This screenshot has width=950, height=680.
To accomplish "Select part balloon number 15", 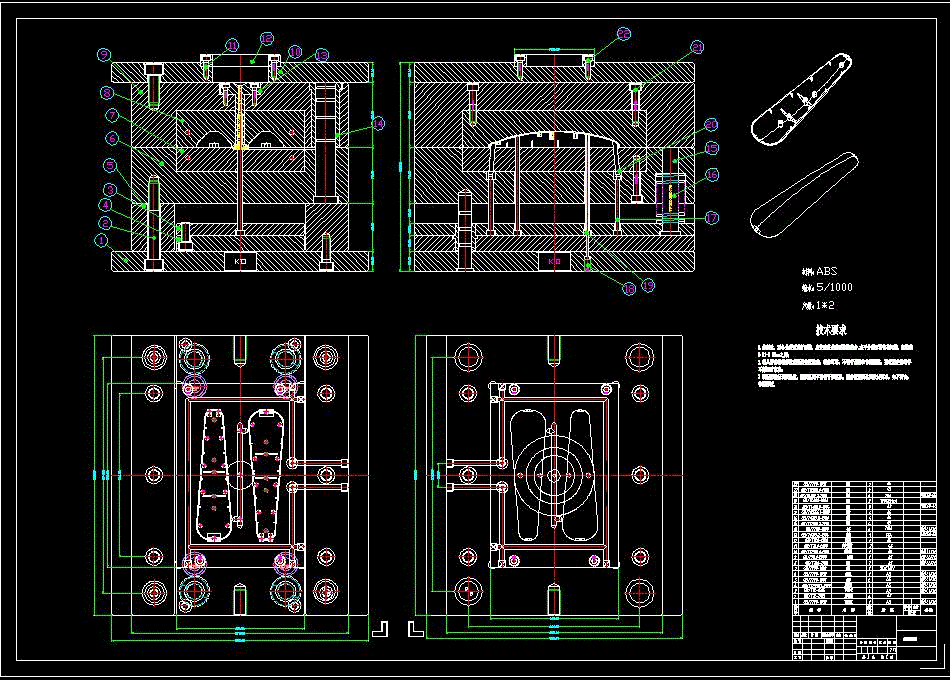I will [x=711, y=148].
